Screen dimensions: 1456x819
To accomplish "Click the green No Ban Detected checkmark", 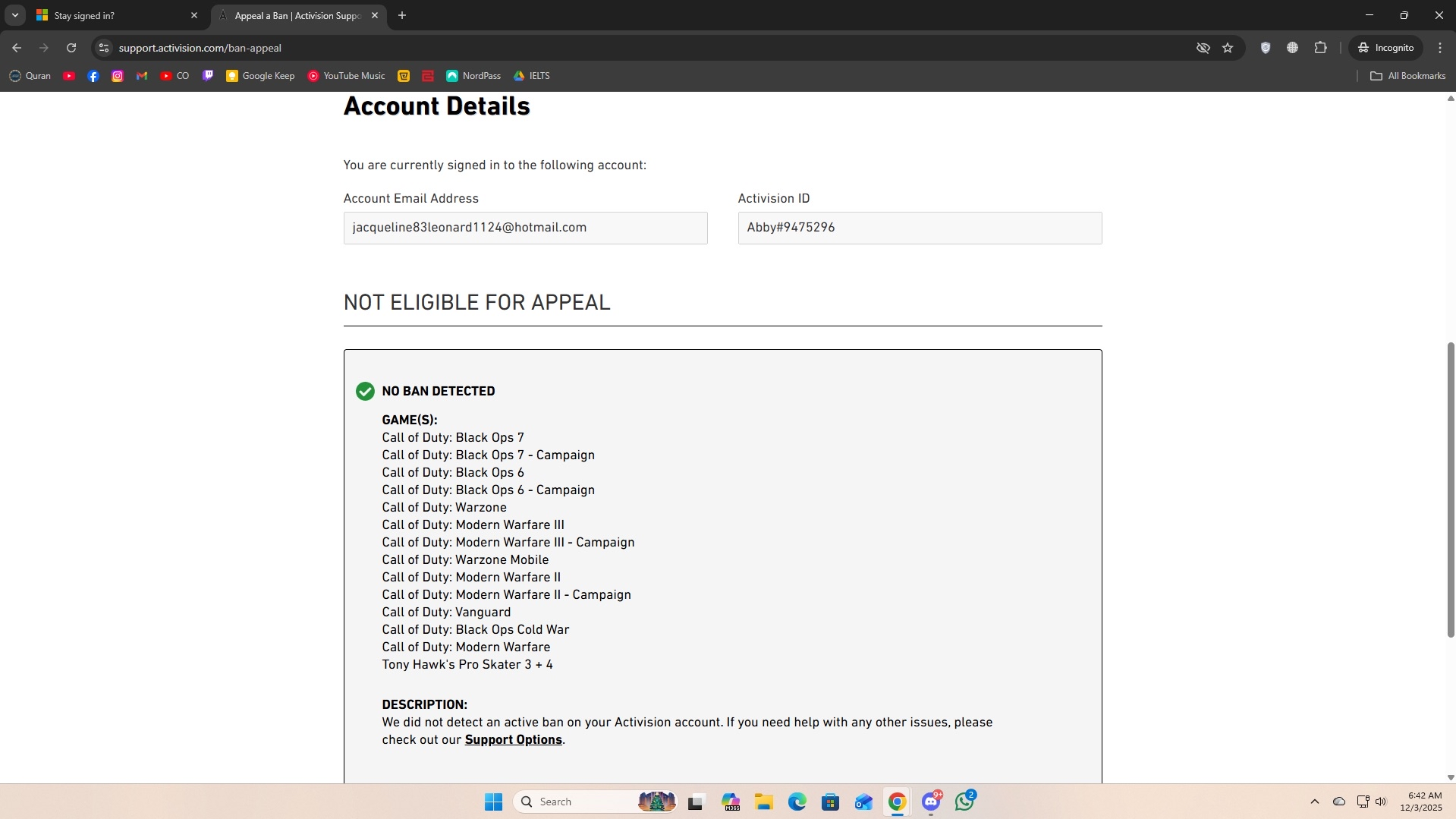I will click(365, 392).
